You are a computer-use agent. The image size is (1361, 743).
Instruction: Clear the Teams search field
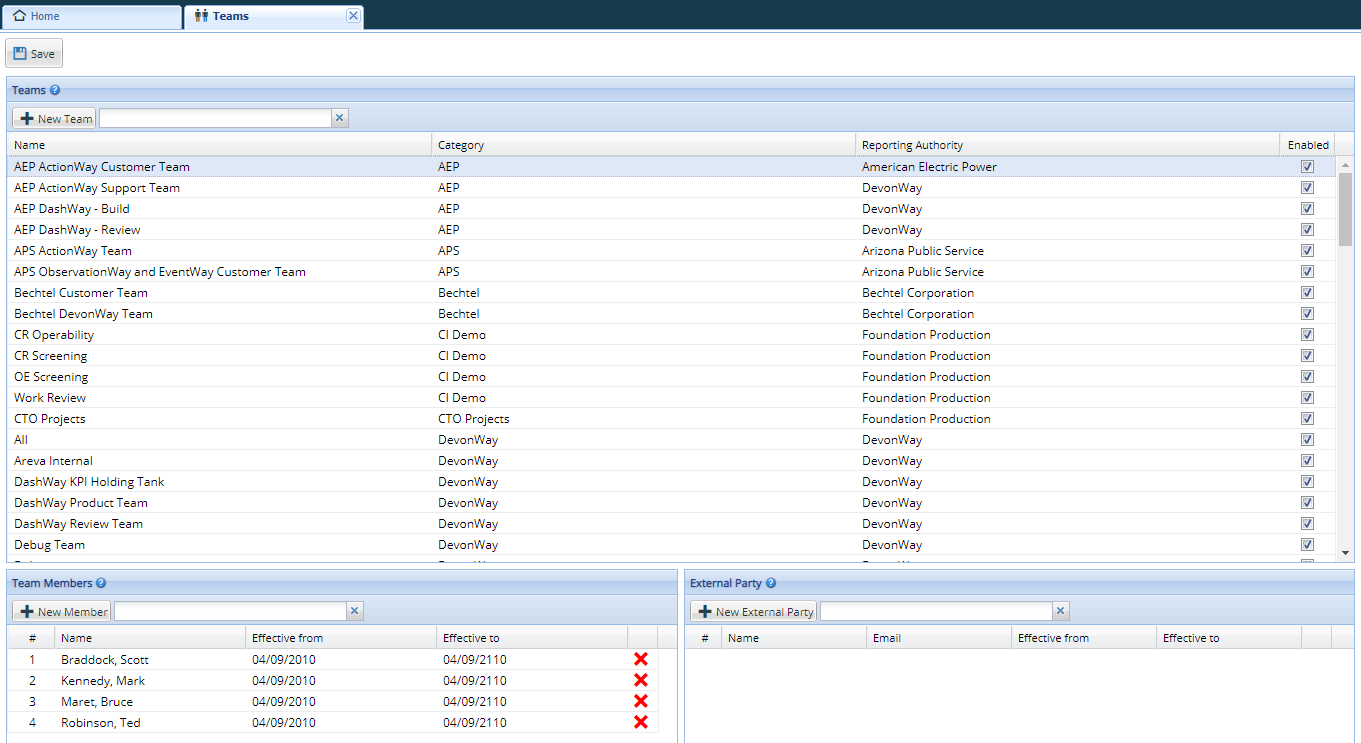339,118
